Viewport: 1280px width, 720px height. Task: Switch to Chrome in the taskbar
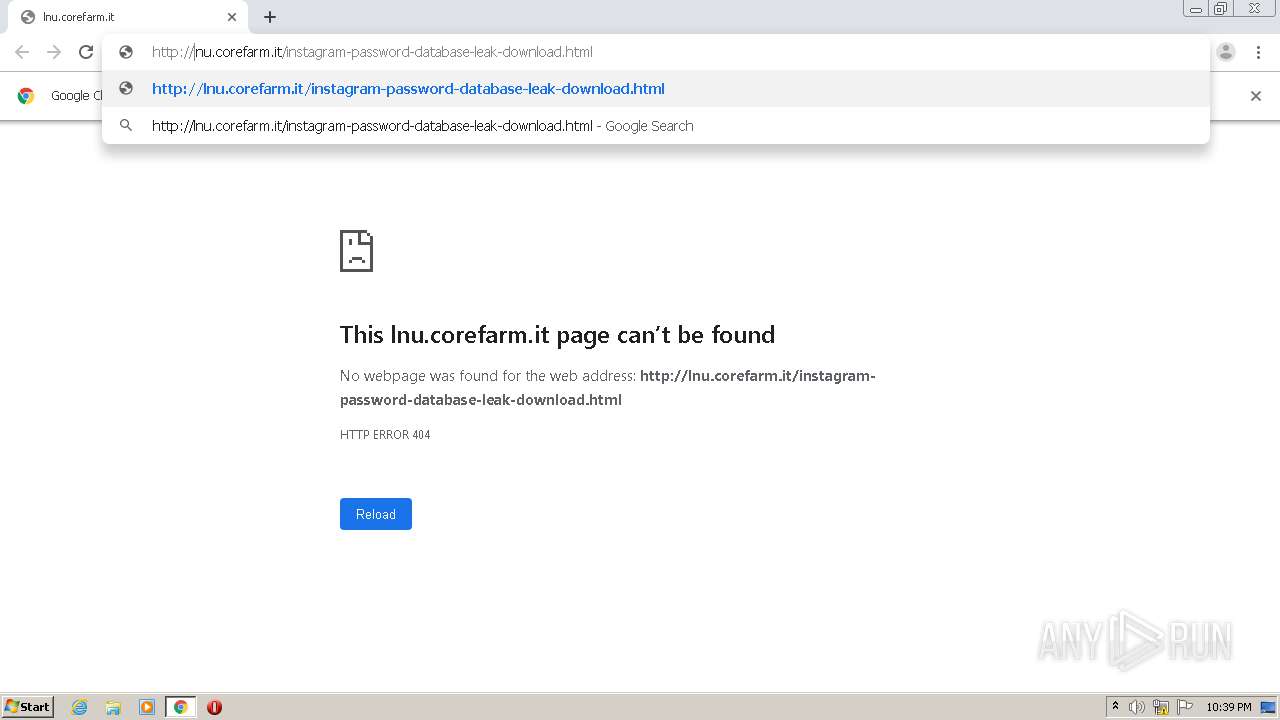coord(181,707)
